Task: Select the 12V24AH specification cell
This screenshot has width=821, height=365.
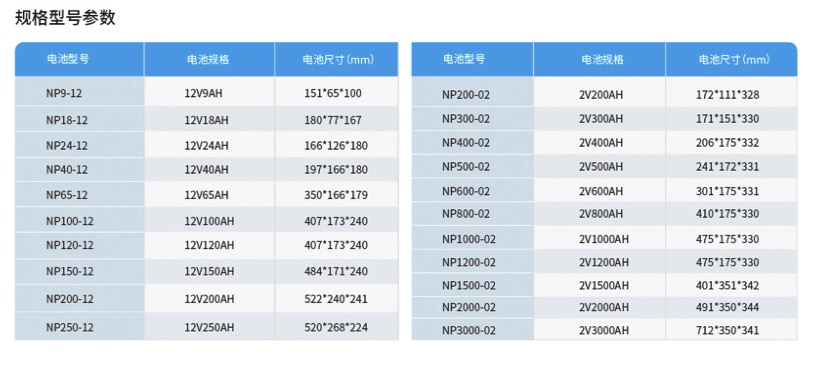Action: point(206,145)
